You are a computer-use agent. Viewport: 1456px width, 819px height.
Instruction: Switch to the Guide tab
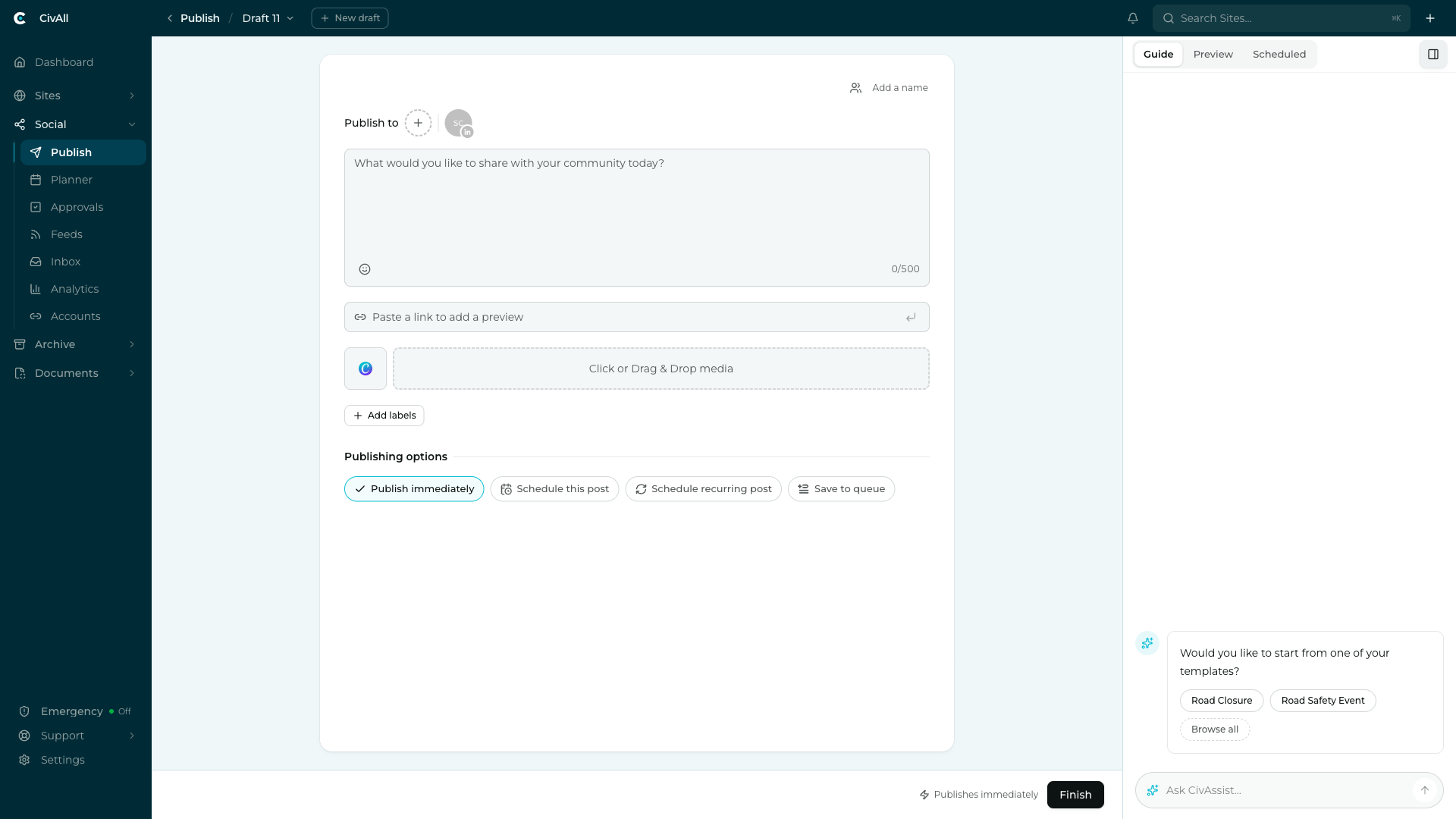tap(1158, 55)
